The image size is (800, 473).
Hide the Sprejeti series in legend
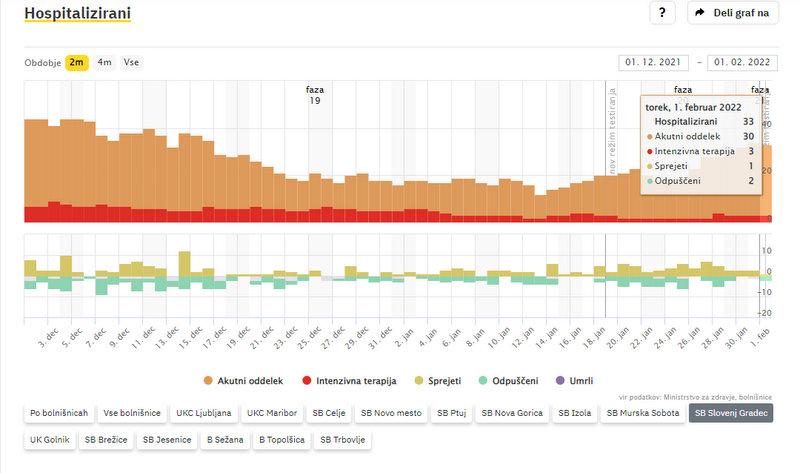click(x=435, y=381)
